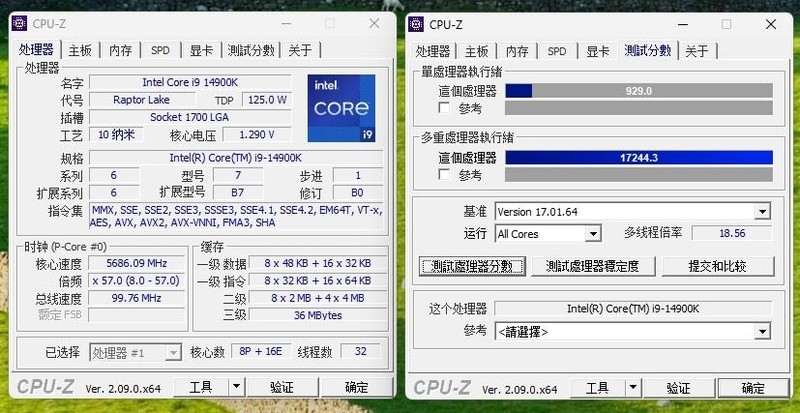Click the 确定 button in the left window
This screenshot has height=413, width=800.
pyautogui.click(x=357, y=387)
